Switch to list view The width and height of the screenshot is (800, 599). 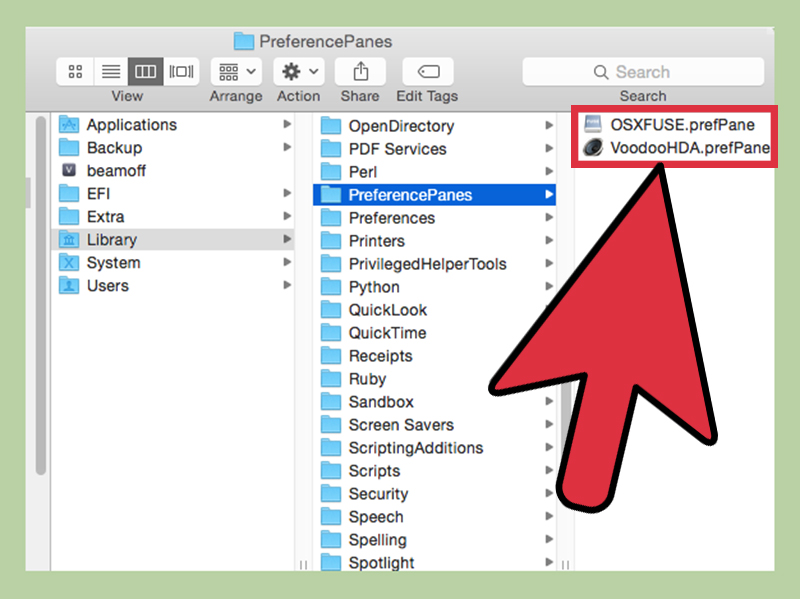coord(111,71)
